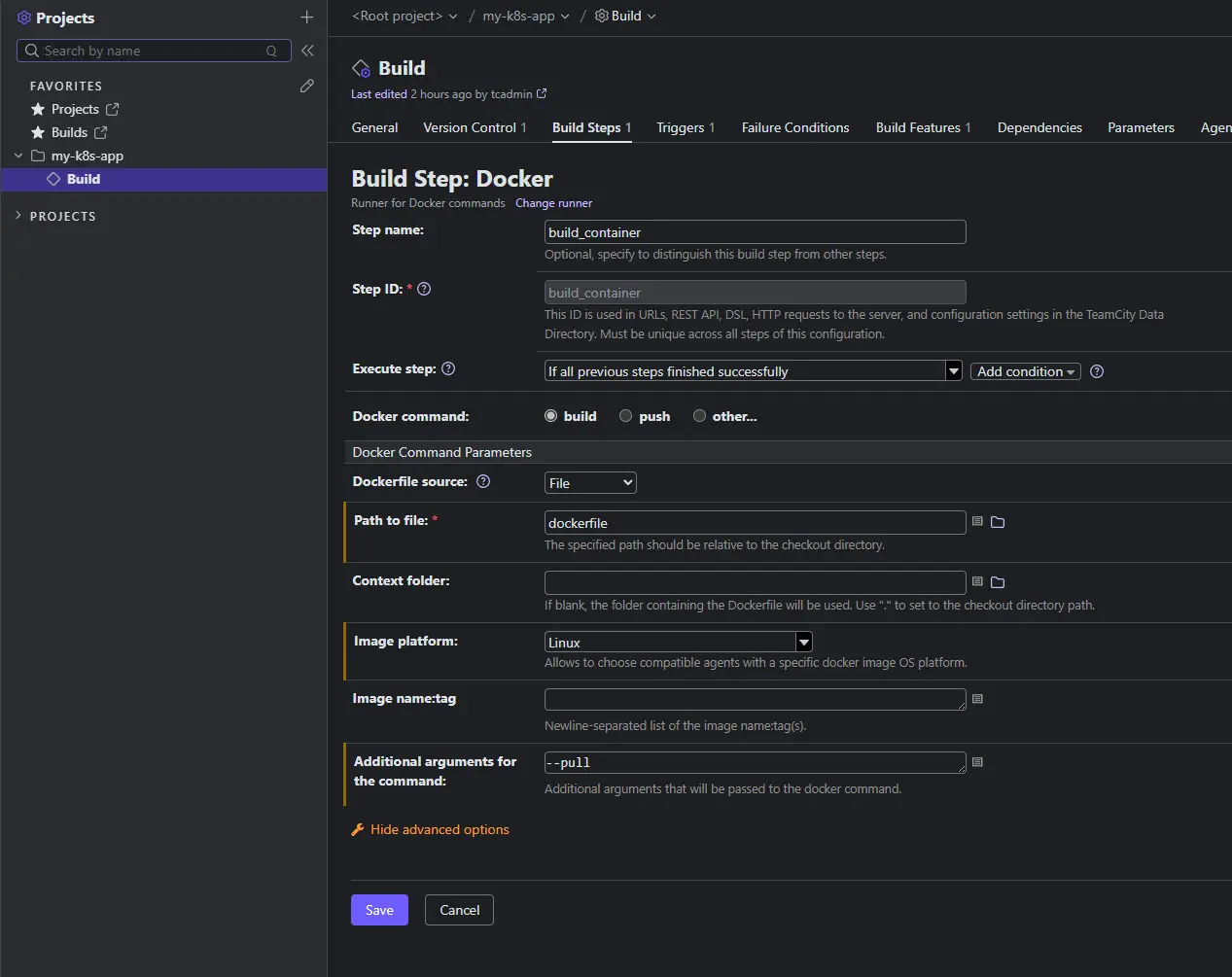Switch to the Build Features tab
The height and width of the screenshot is (977, 1232).
923,127
